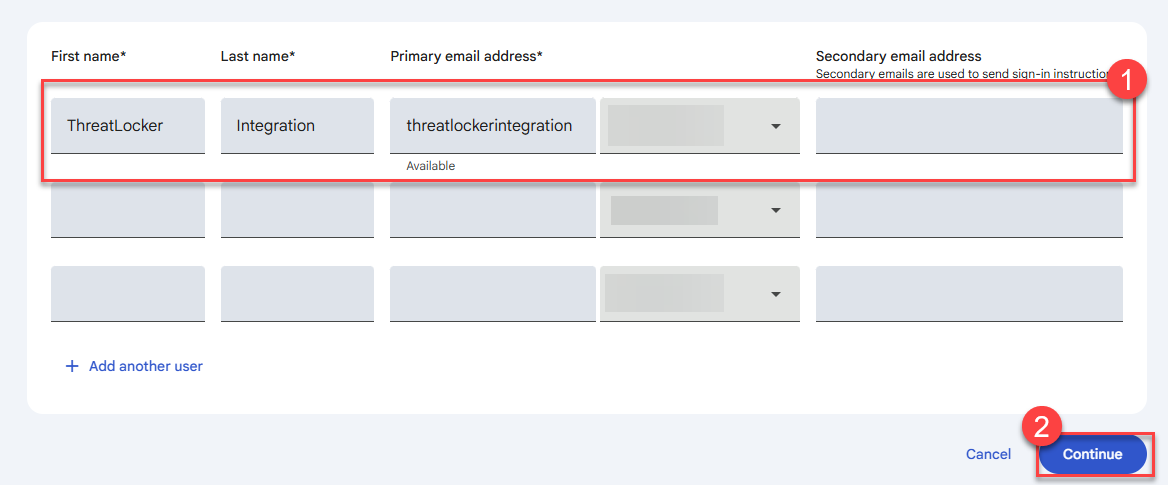Screen dimensions: 1168x485
Task: Expand domain dropdown arrow in second user row
Action: tap(775, 210)
